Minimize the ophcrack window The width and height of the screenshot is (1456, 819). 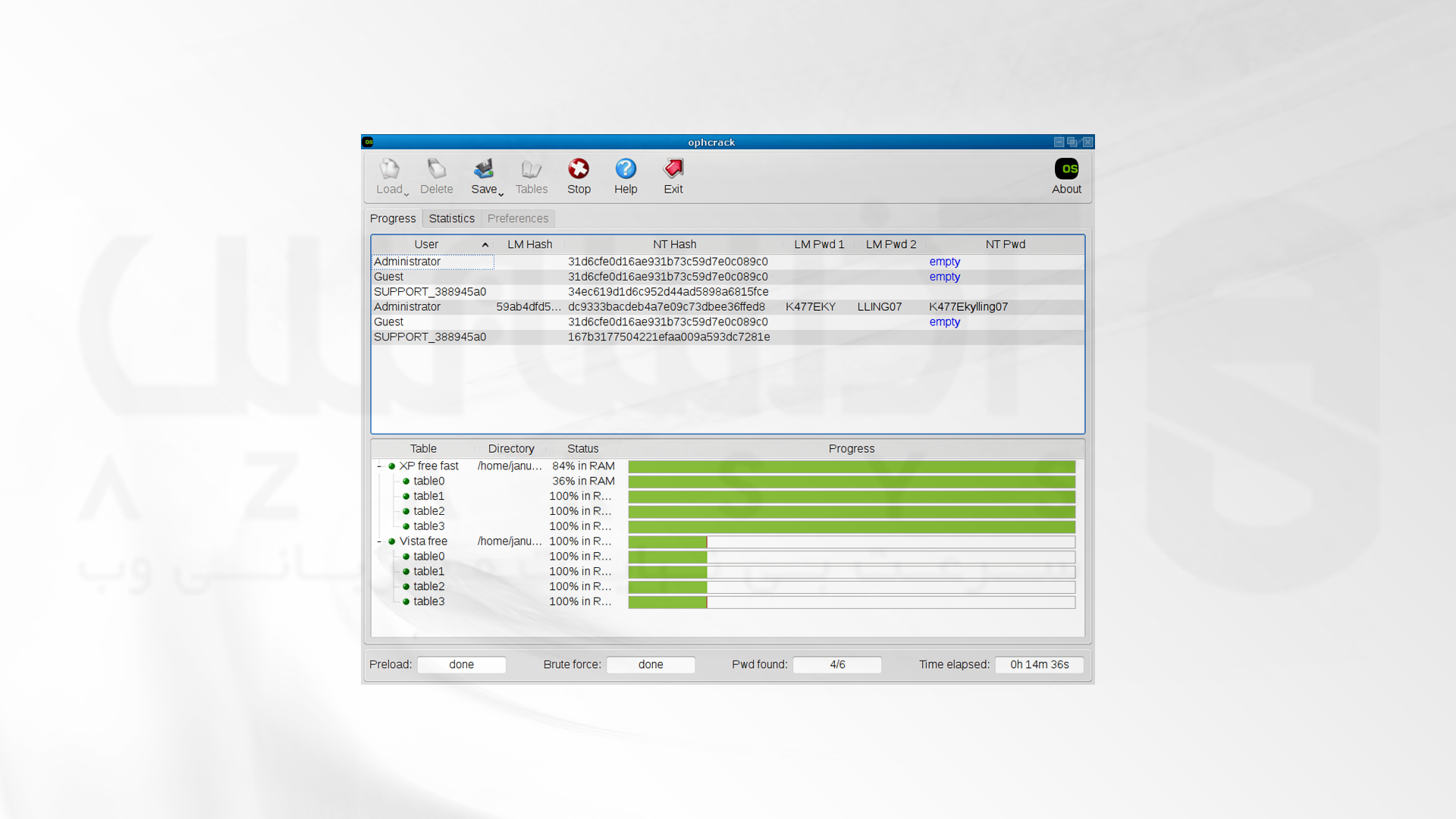point(1059,142)
